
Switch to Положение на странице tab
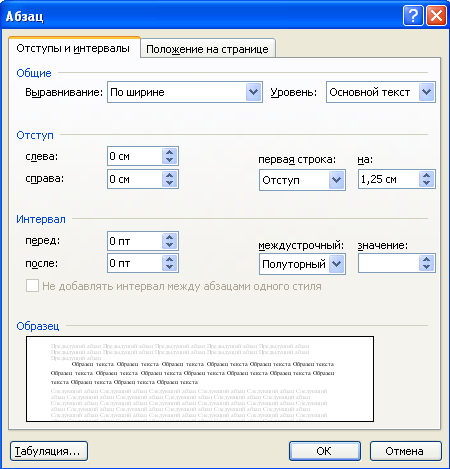(x=208, y=49)
